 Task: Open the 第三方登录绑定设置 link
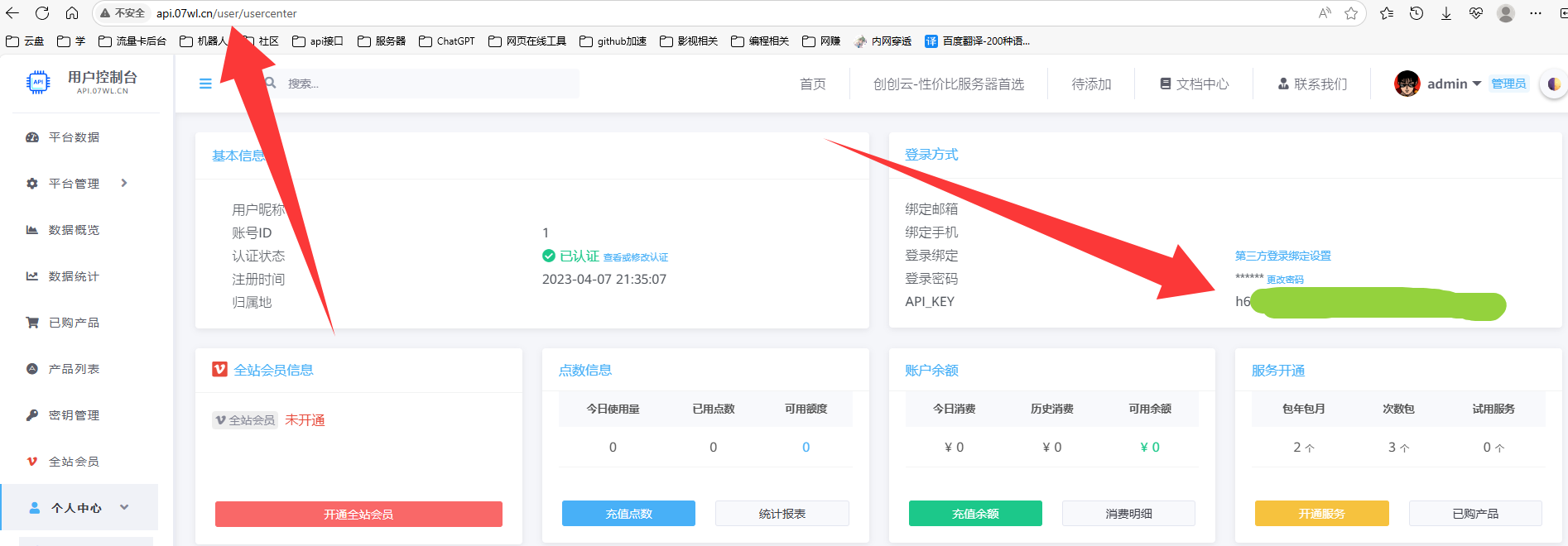(x=1282, y=256)
